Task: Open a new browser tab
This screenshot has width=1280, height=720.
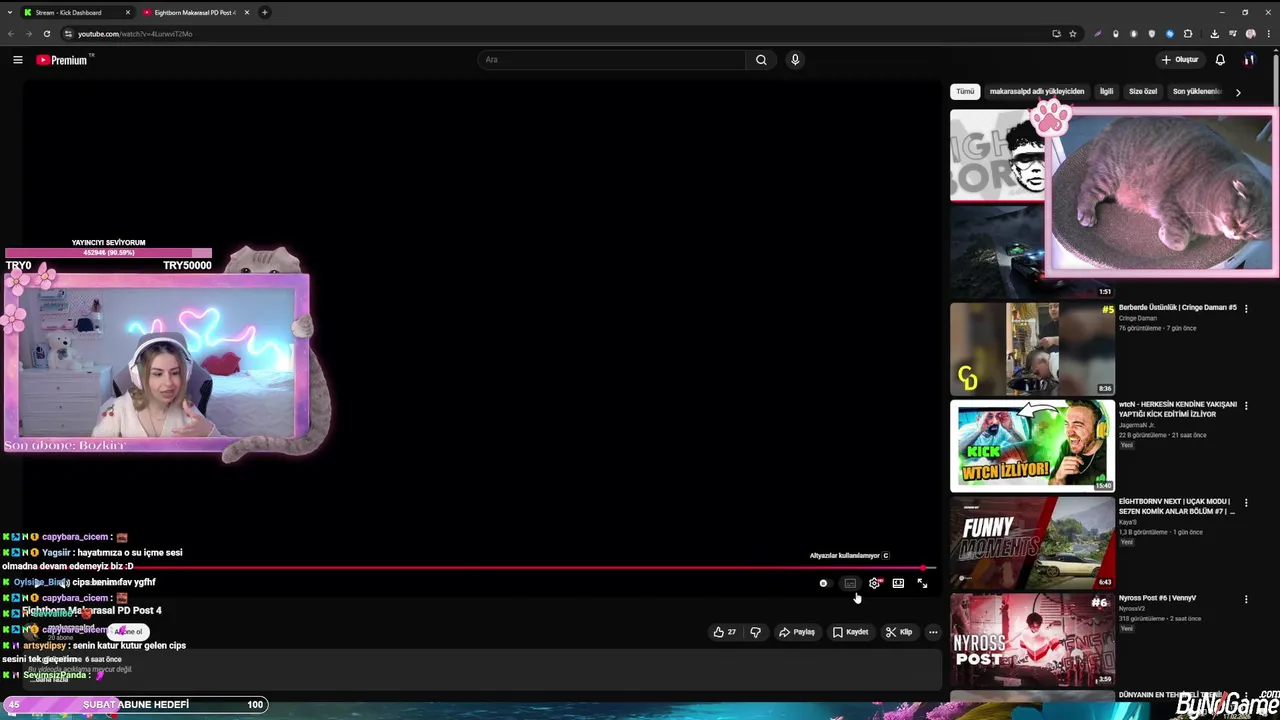Action: [265, 13]
